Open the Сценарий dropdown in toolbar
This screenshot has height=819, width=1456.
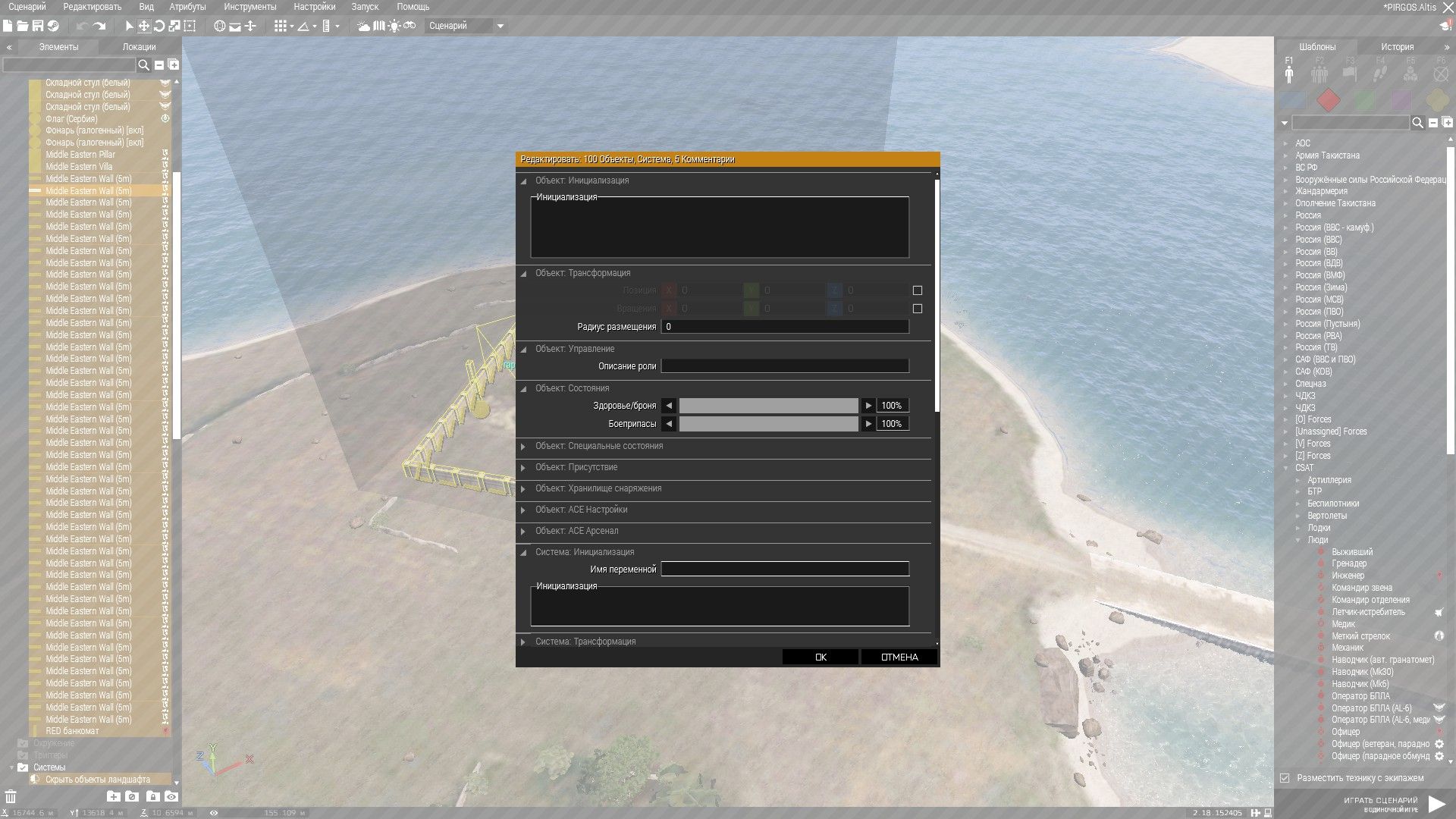466,26
